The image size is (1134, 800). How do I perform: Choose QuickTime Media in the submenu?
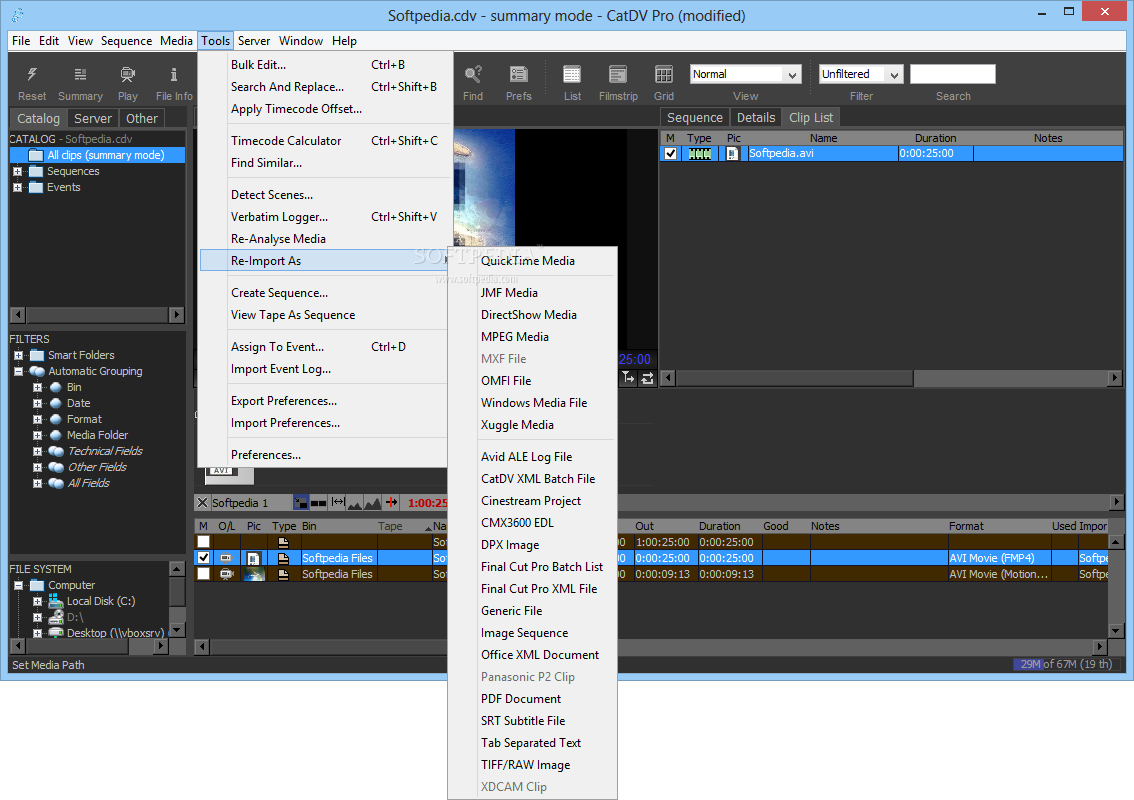pos(532,261)
